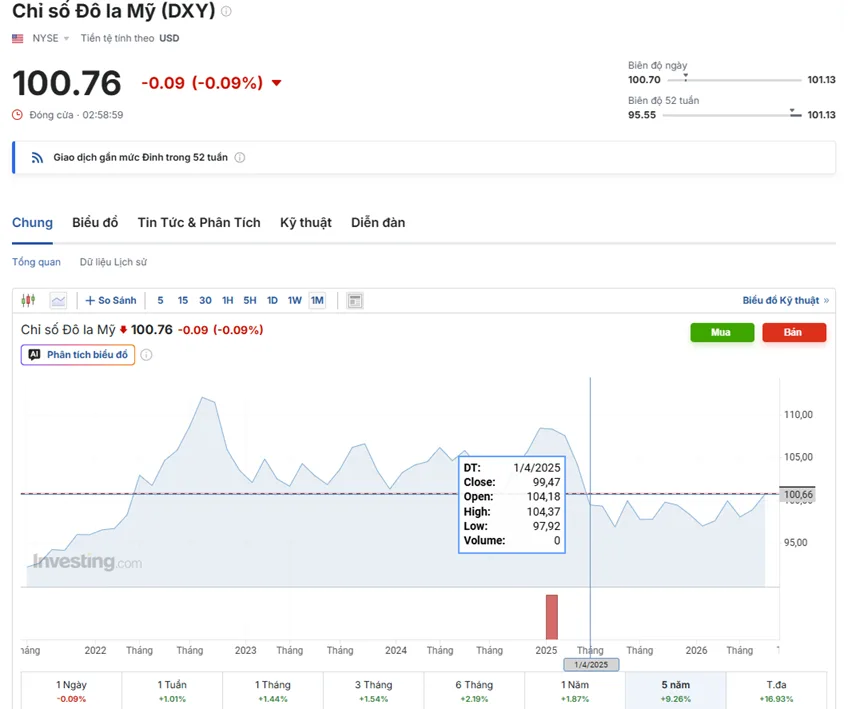Click the Biên độ 52 tuần range slider
The width and height of the screenshot is (848, 709).
click(x=732, y=114)
